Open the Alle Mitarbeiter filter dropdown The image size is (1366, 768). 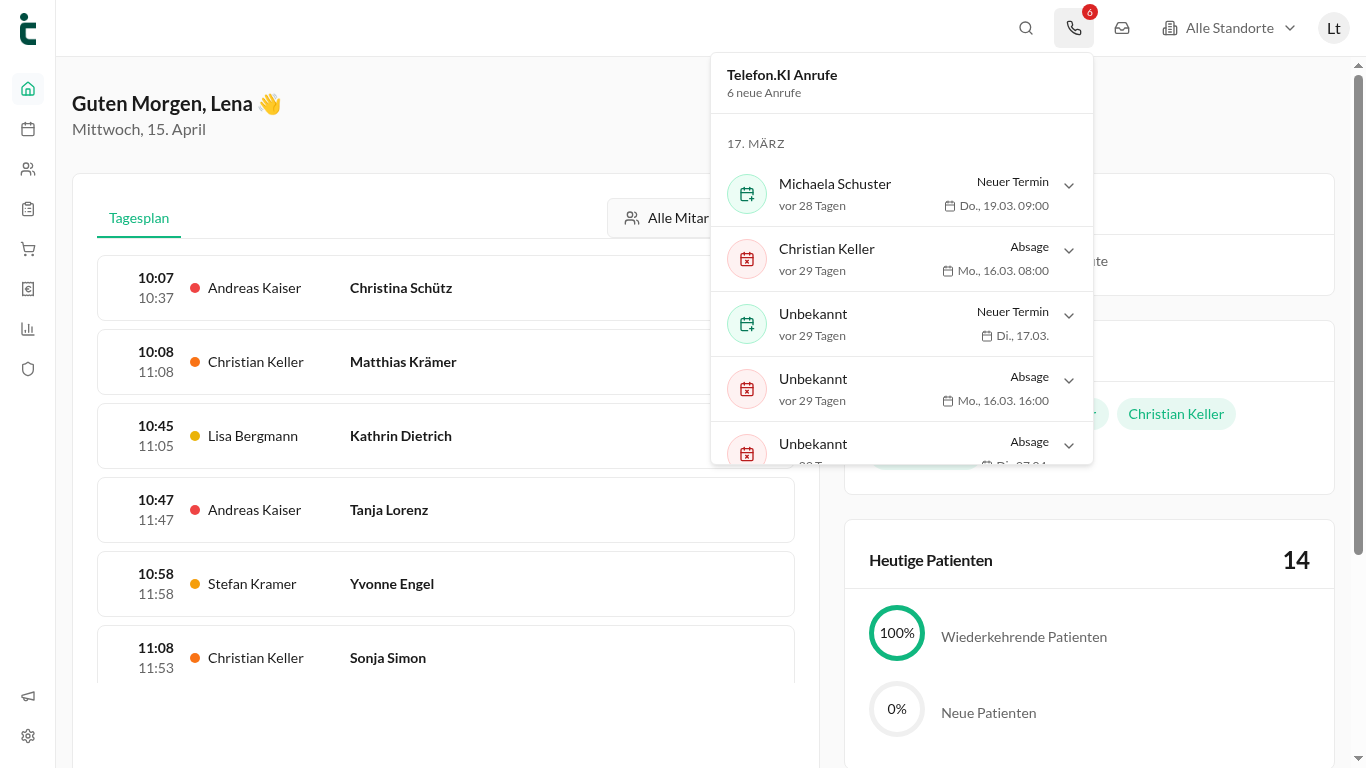(x=664, y=218)
